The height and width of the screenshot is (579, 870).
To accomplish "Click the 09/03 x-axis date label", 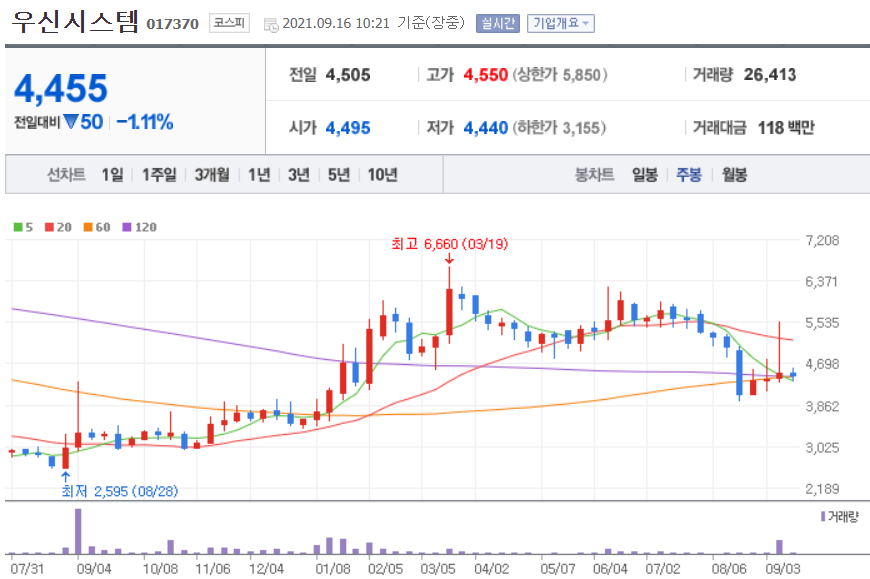I will (783, 568).
